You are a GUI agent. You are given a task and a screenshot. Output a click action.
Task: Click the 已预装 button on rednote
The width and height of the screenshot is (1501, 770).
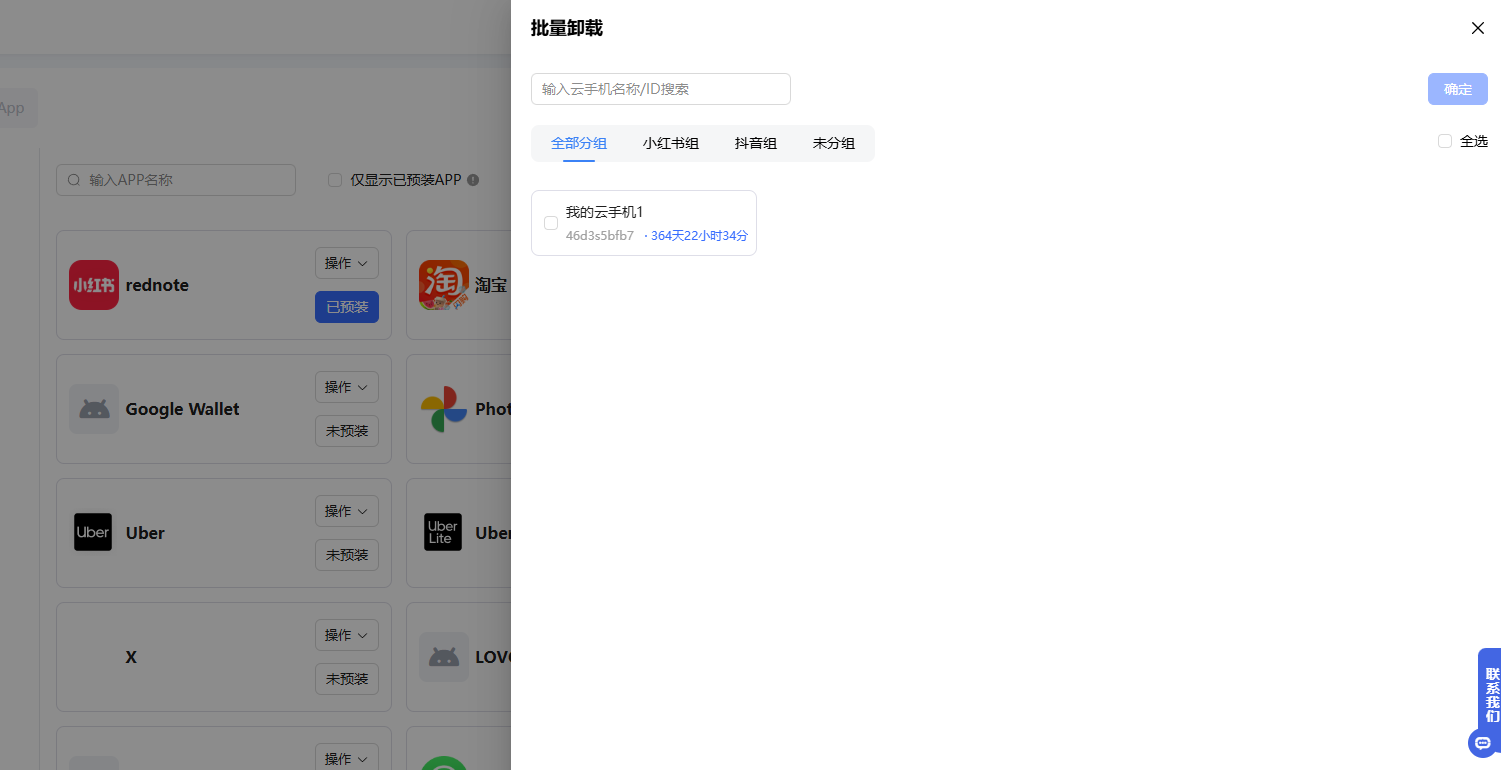pyautogui.click(x=347, y=307)
